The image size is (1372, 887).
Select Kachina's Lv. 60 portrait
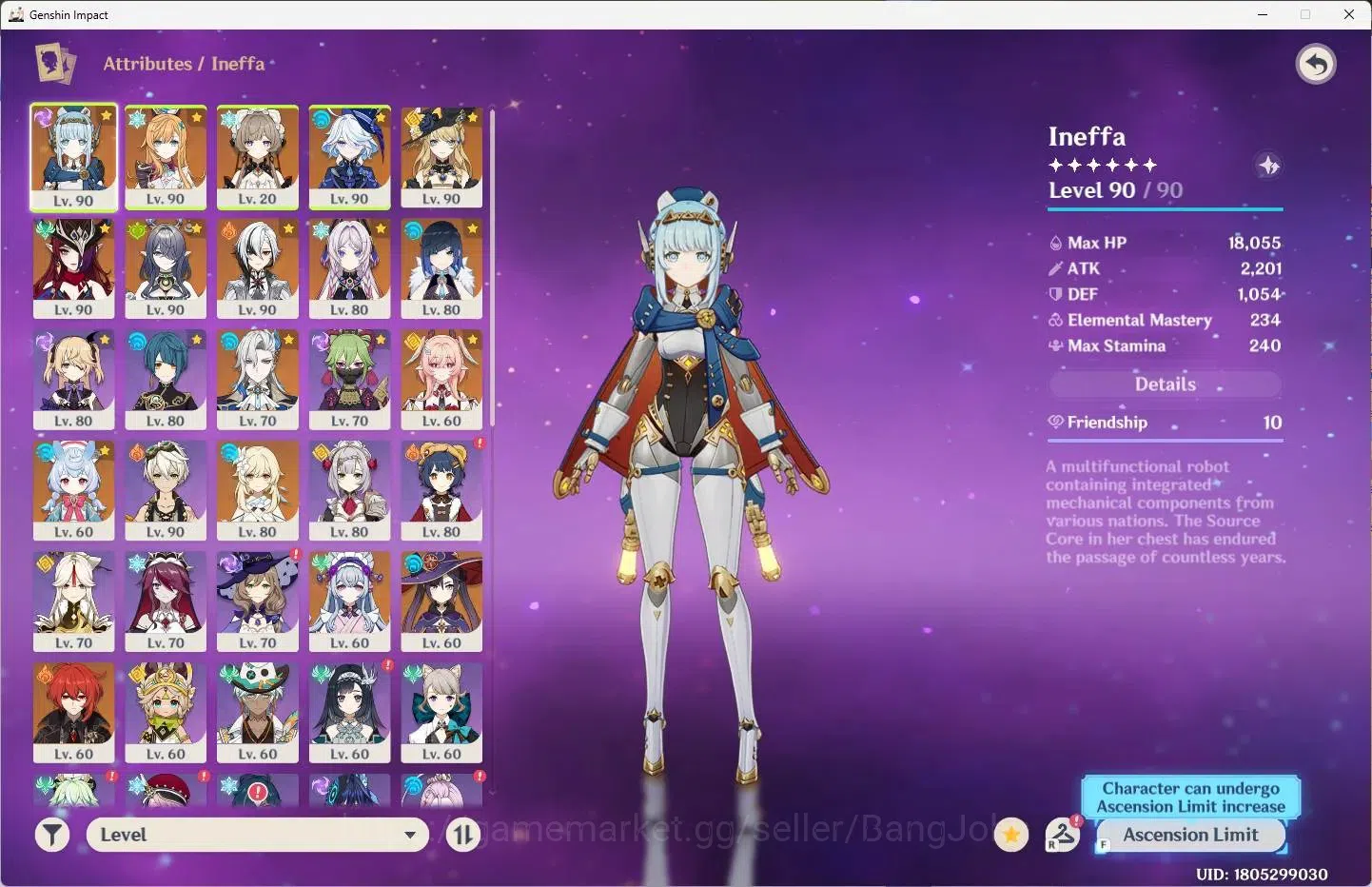[166, 713]
